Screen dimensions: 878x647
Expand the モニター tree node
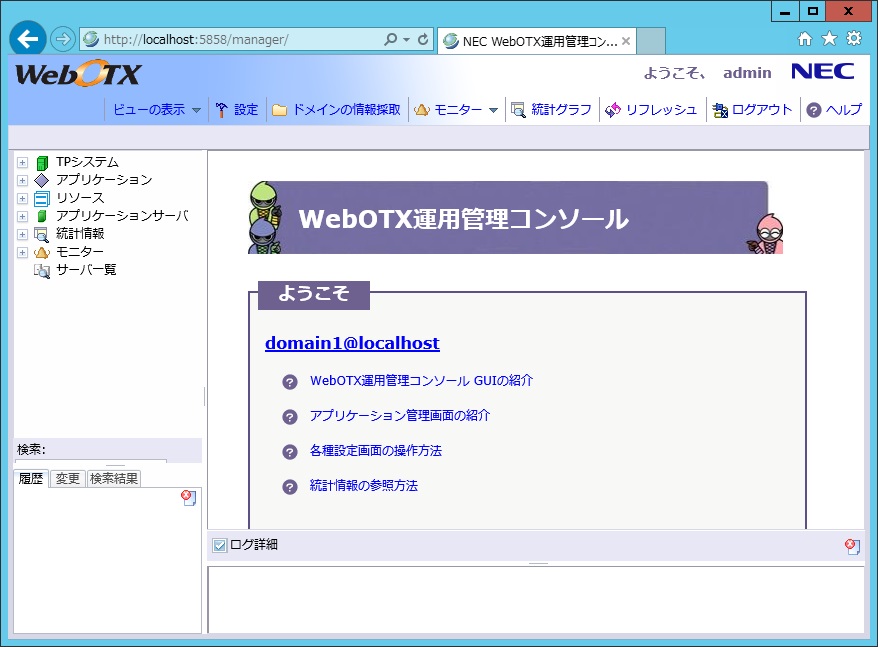tap(22, 252)
